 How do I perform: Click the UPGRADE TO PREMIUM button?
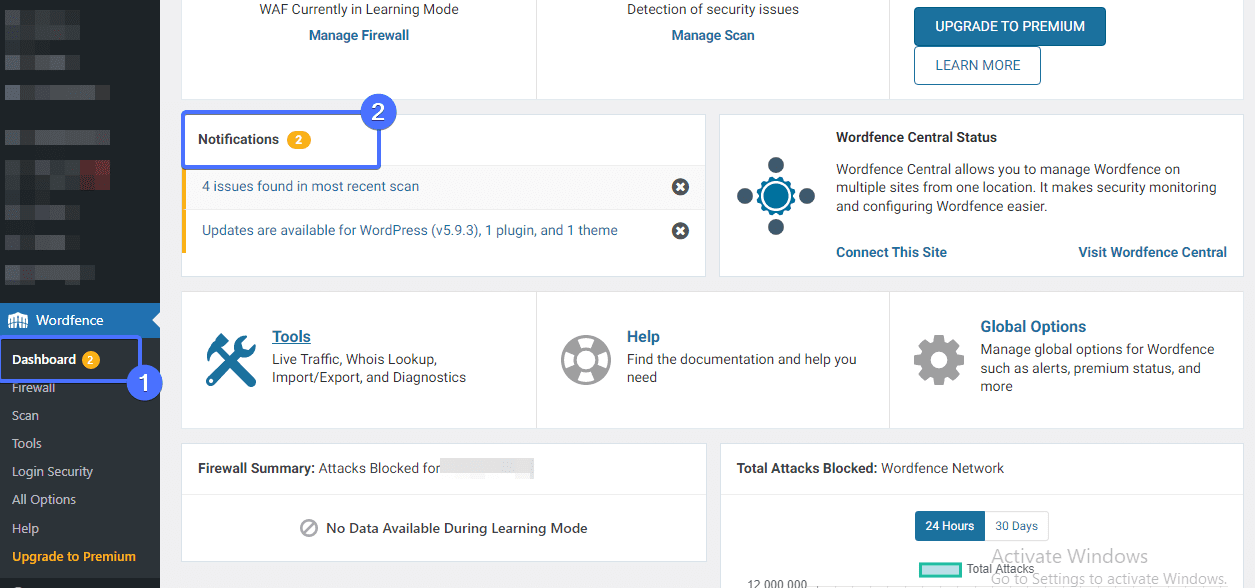point(1010,27)
